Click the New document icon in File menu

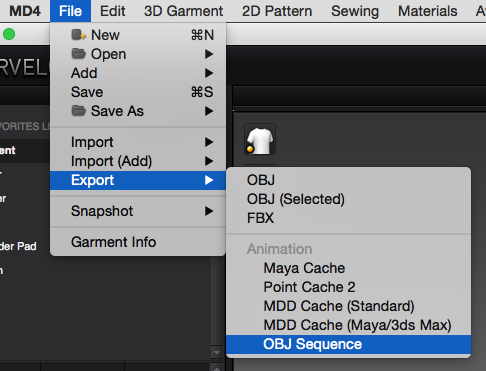(79, 35)
